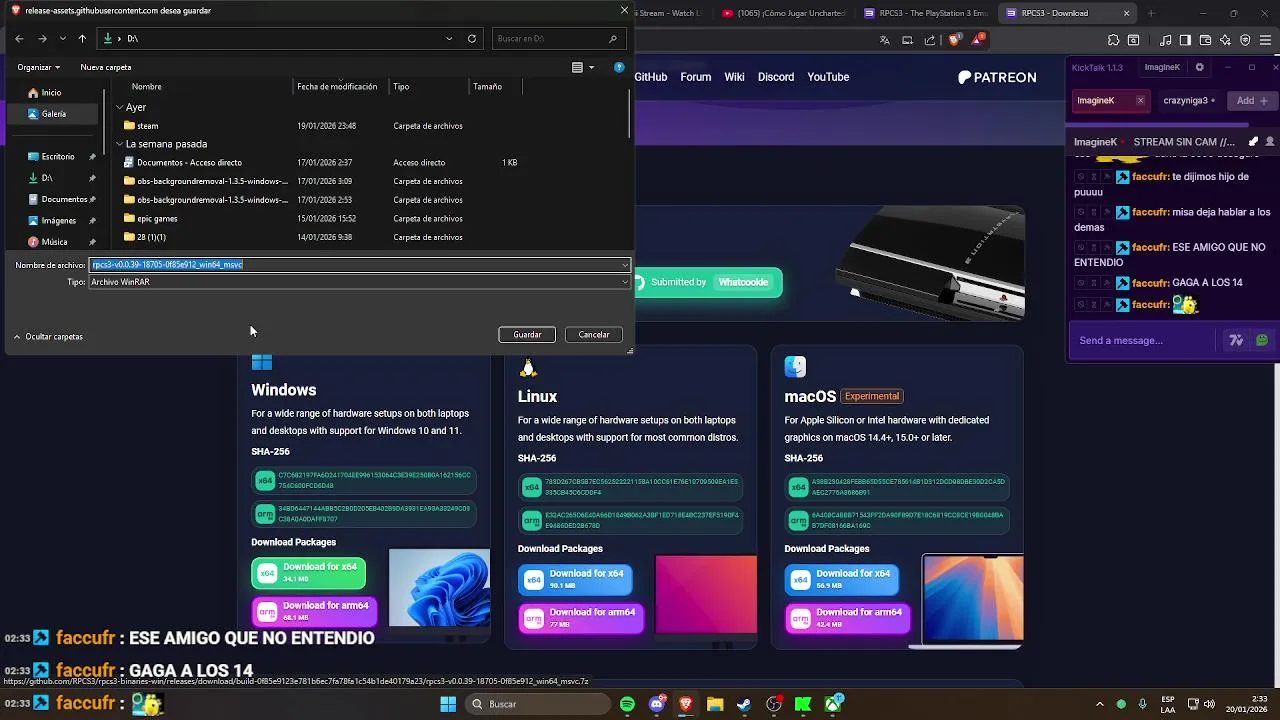Open Discord in RPCS3 navigation

(776, 77)
